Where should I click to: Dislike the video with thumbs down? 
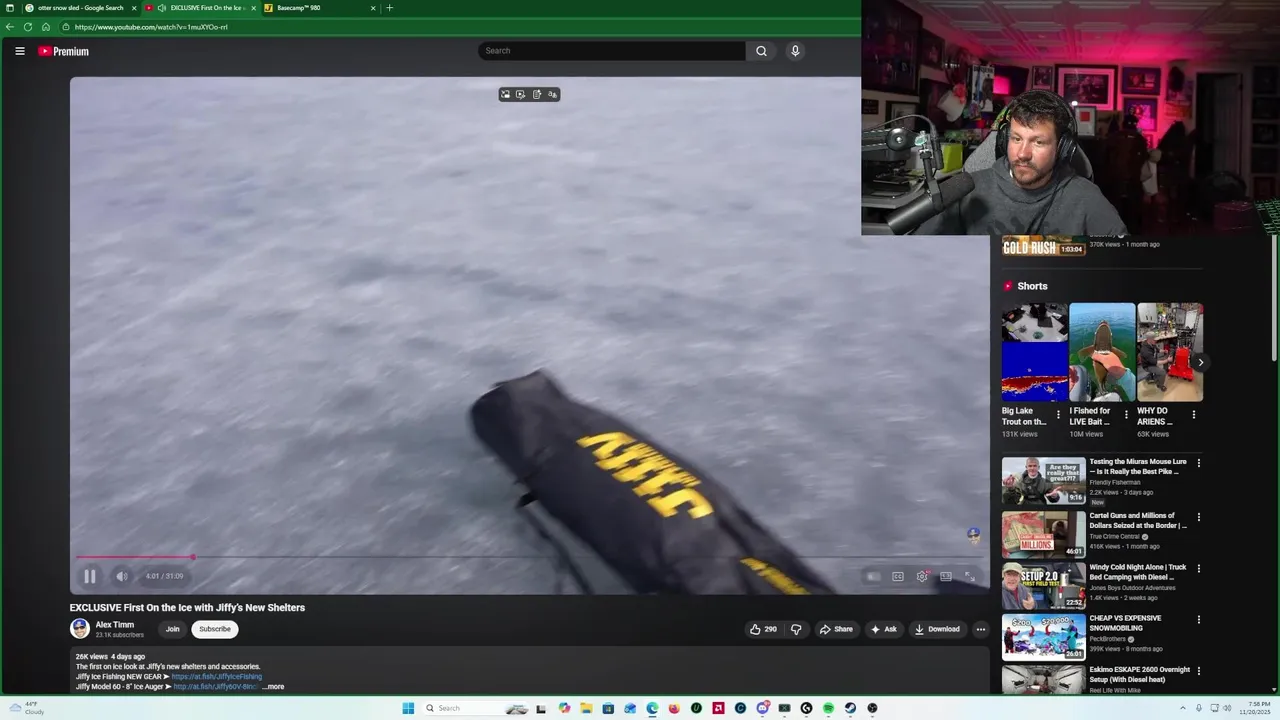point(796,629)
